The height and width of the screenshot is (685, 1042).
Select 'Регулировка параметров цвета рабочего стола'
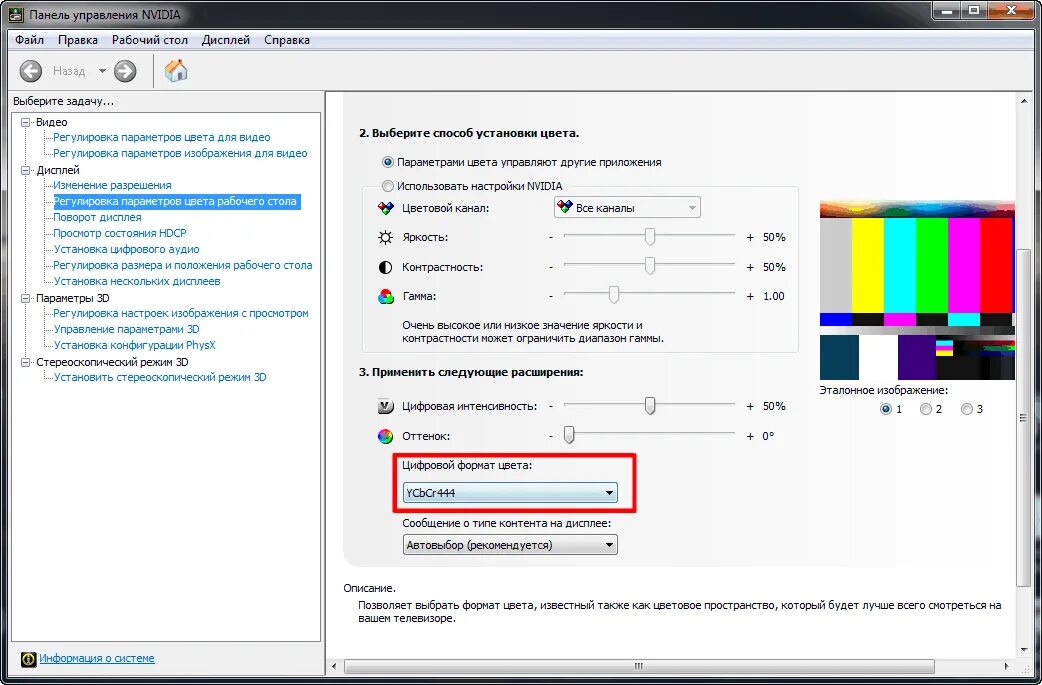coord(176,201)
